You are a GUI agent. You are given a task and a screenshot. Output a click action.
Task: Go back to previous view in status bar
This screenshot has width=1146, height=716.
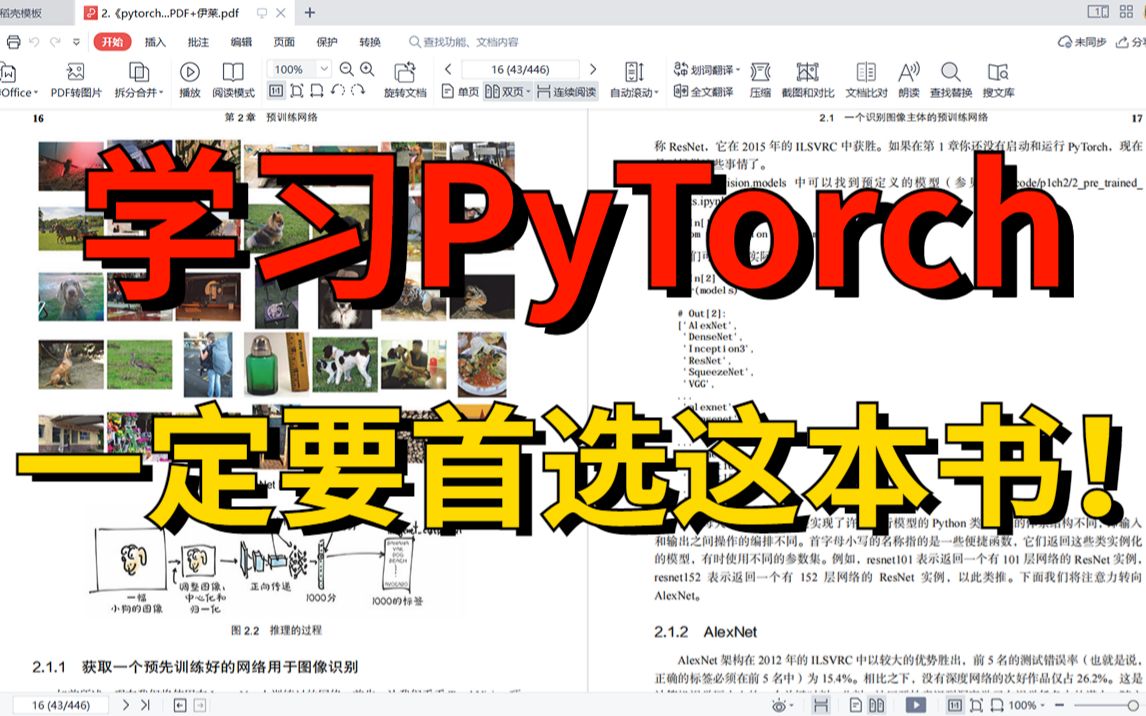(180, 705)
